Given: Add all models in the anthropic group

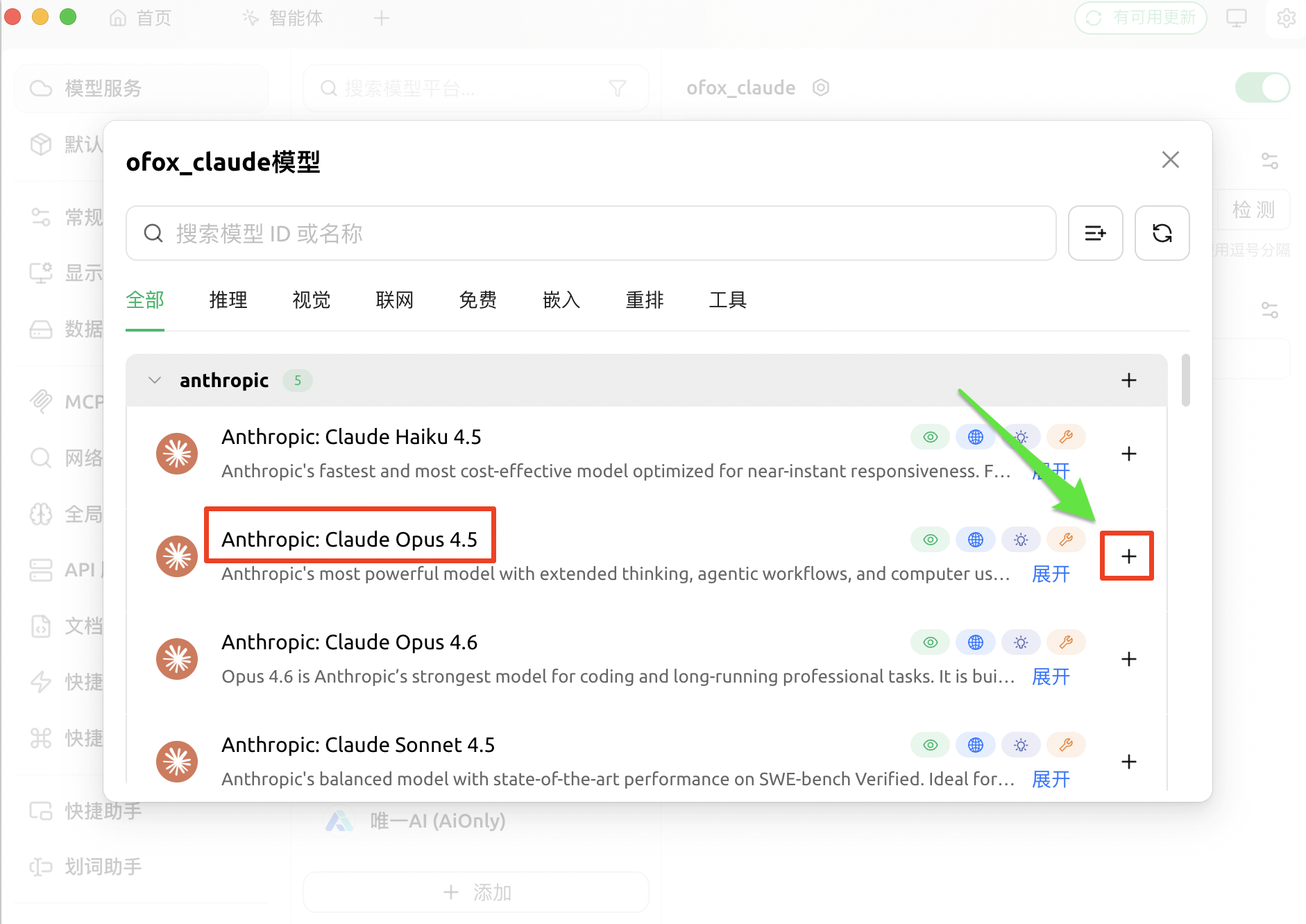Looking at the screenshot, I should 1129,380.
